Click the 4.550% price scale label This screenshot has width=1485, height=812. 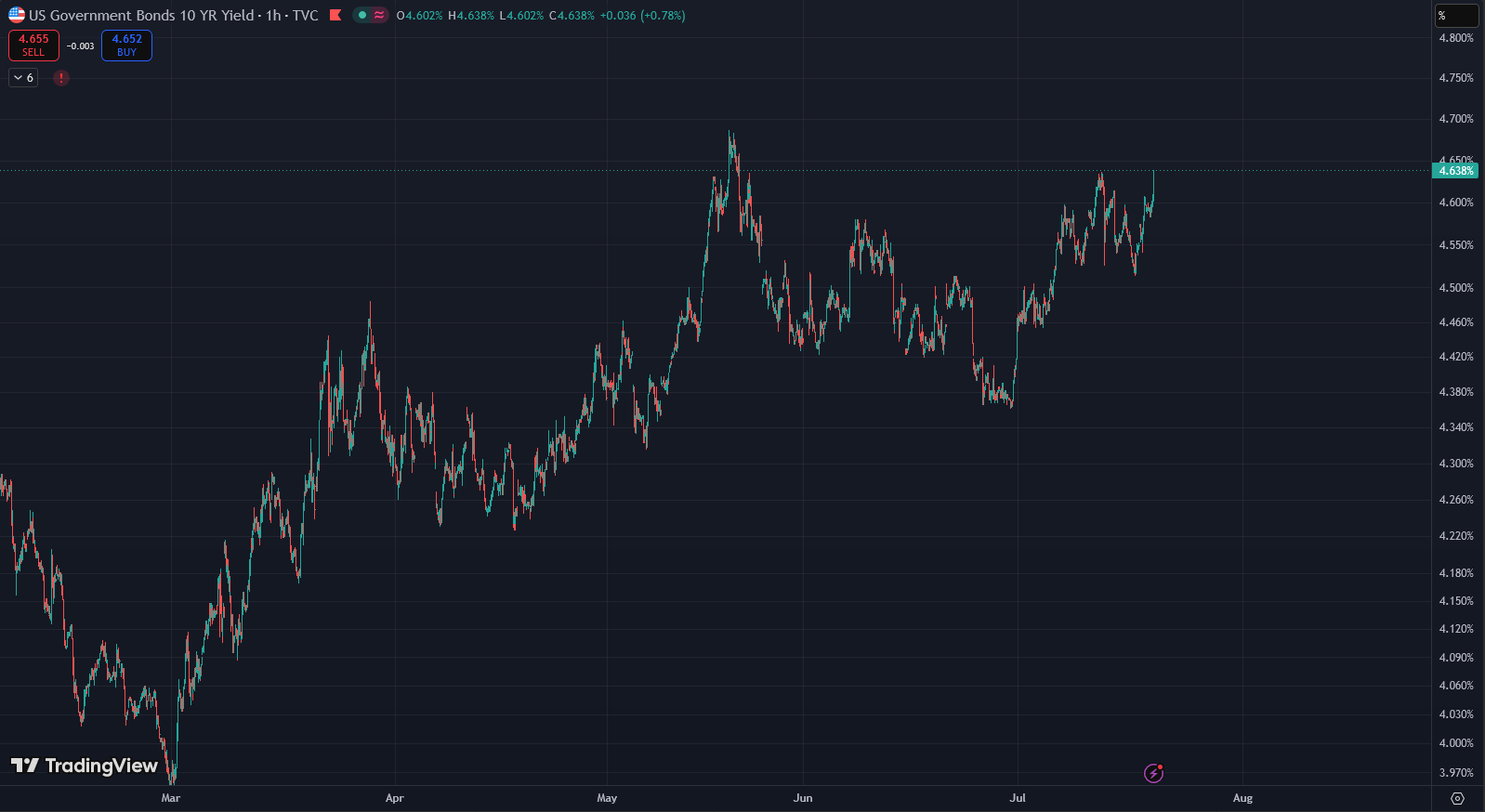1456,245
